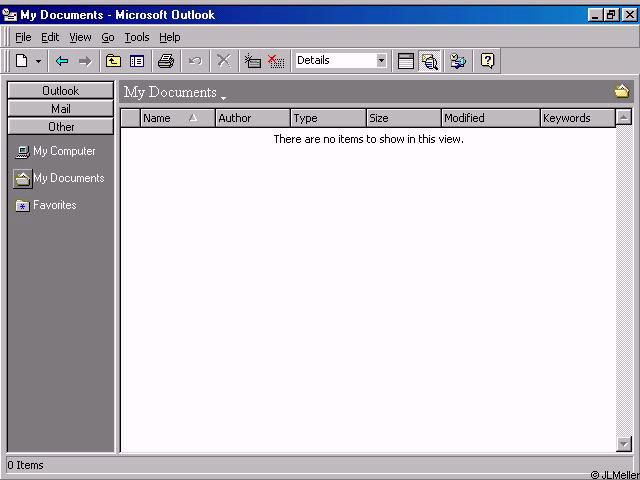Restore down the Microsoft Outlook window
This screenshot has height=480, width=640.
point(611,16)
